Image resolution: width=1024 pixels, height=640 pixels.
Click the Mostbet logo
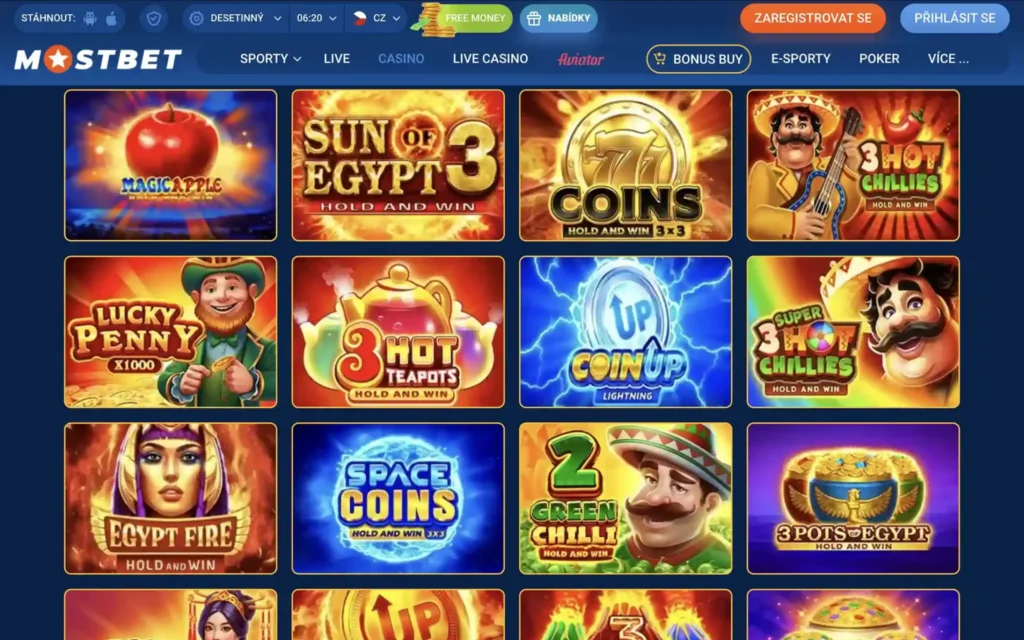[98, 59]
